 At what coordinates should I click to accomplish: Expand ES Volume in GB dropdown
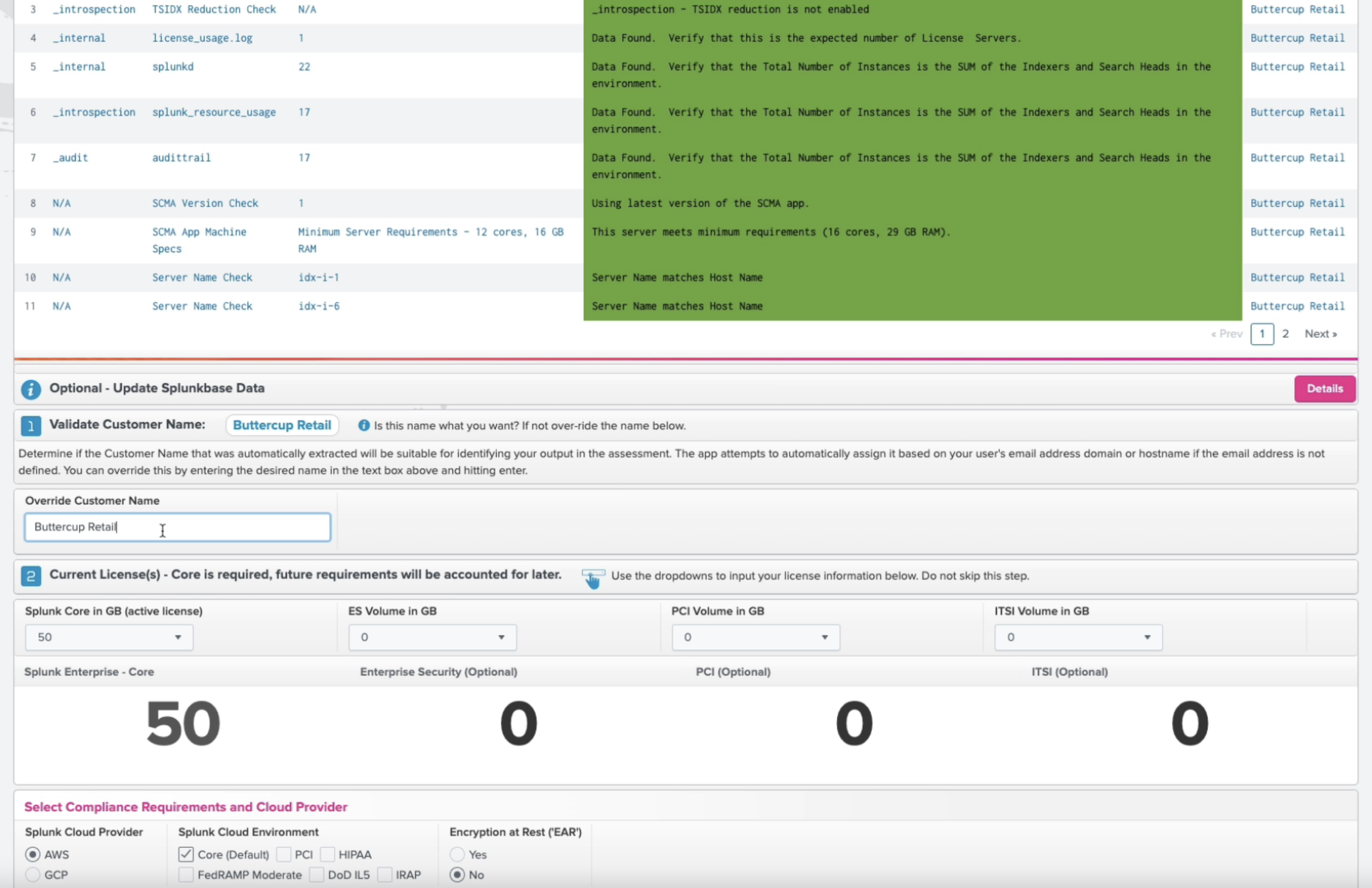click(x=433, y=637)
